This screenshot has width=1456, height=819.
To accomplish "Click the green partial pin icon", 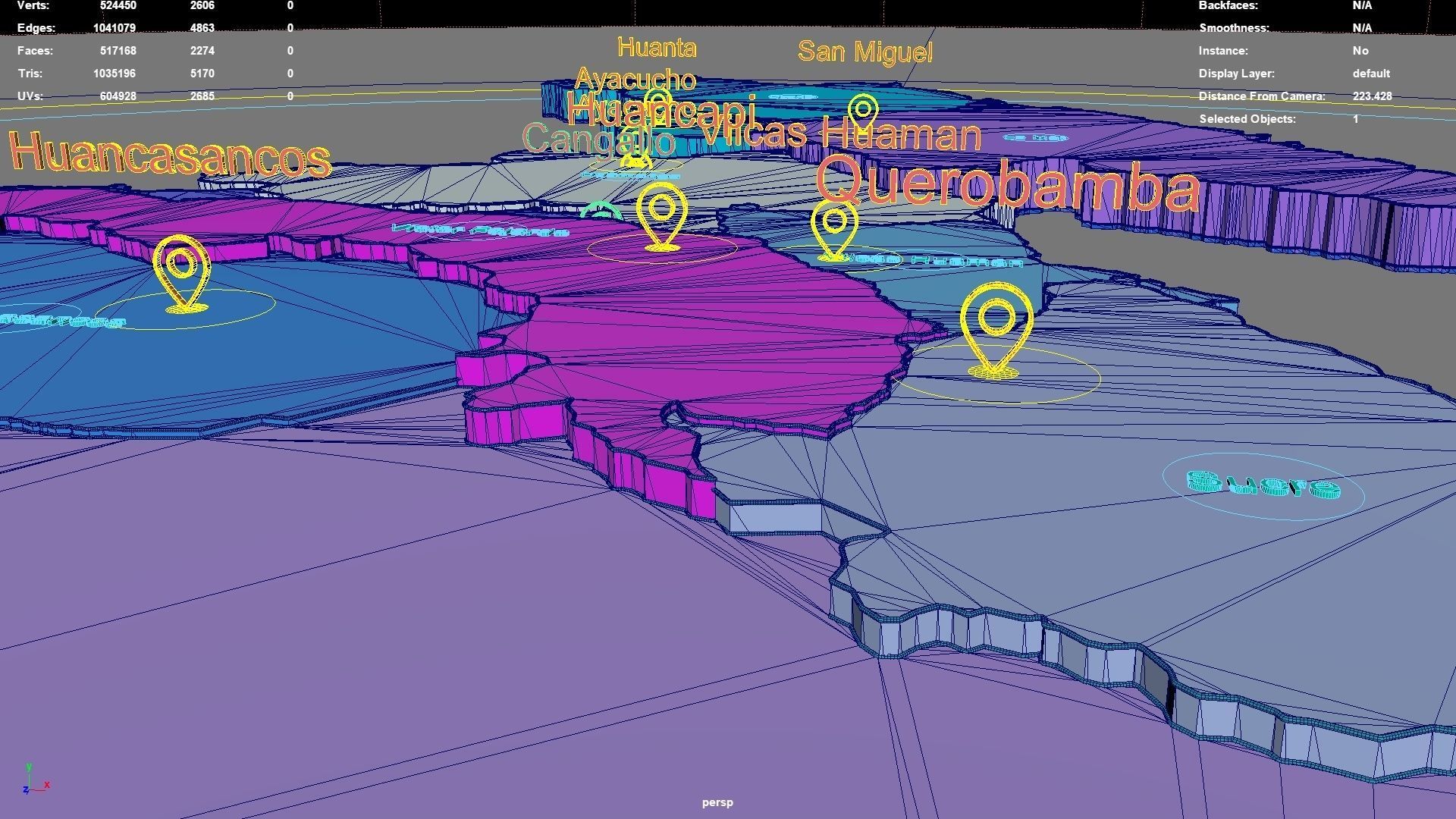I will pos(601,210).
